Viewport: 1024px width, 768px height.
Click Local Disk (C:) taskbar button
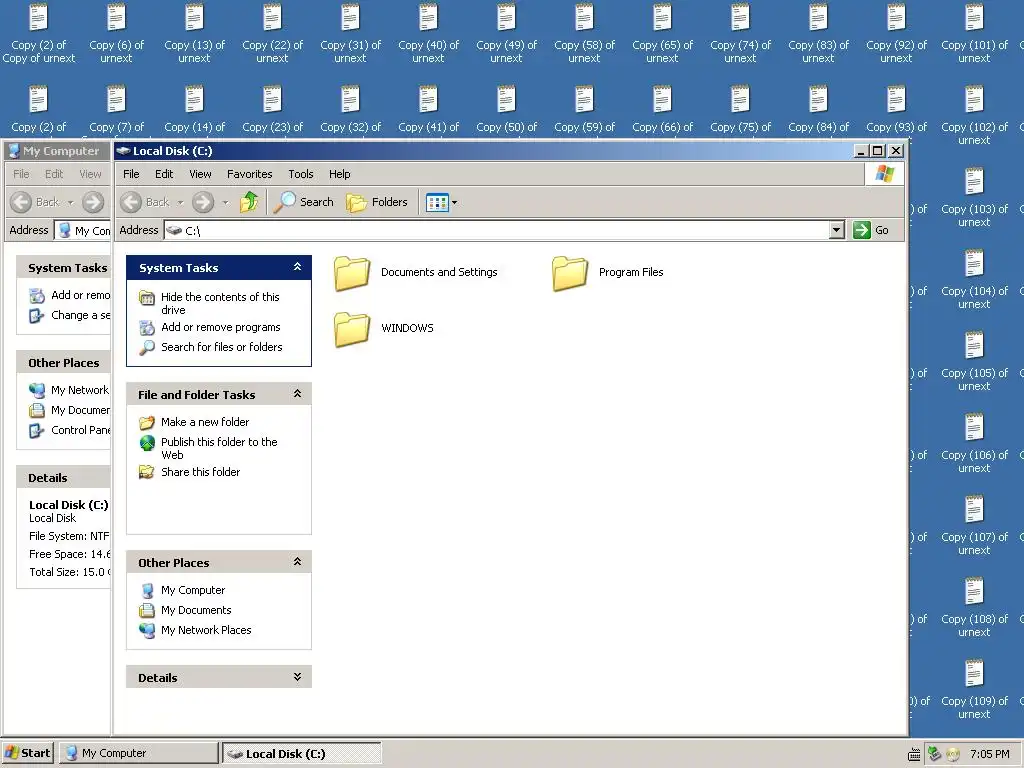[302, 753]
